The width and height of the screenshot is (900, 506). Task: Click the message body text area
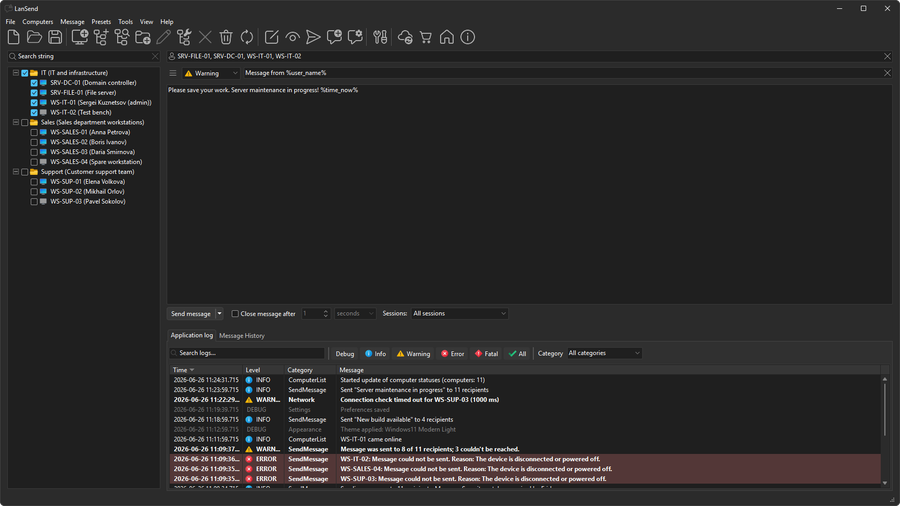(529, 194)
